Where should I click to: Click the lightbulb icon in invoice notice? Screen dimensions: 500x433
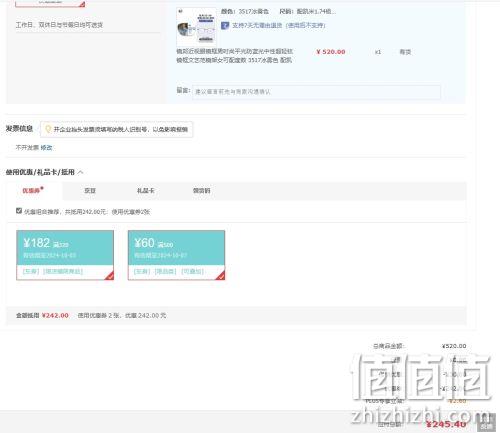[x=48, y=129]
